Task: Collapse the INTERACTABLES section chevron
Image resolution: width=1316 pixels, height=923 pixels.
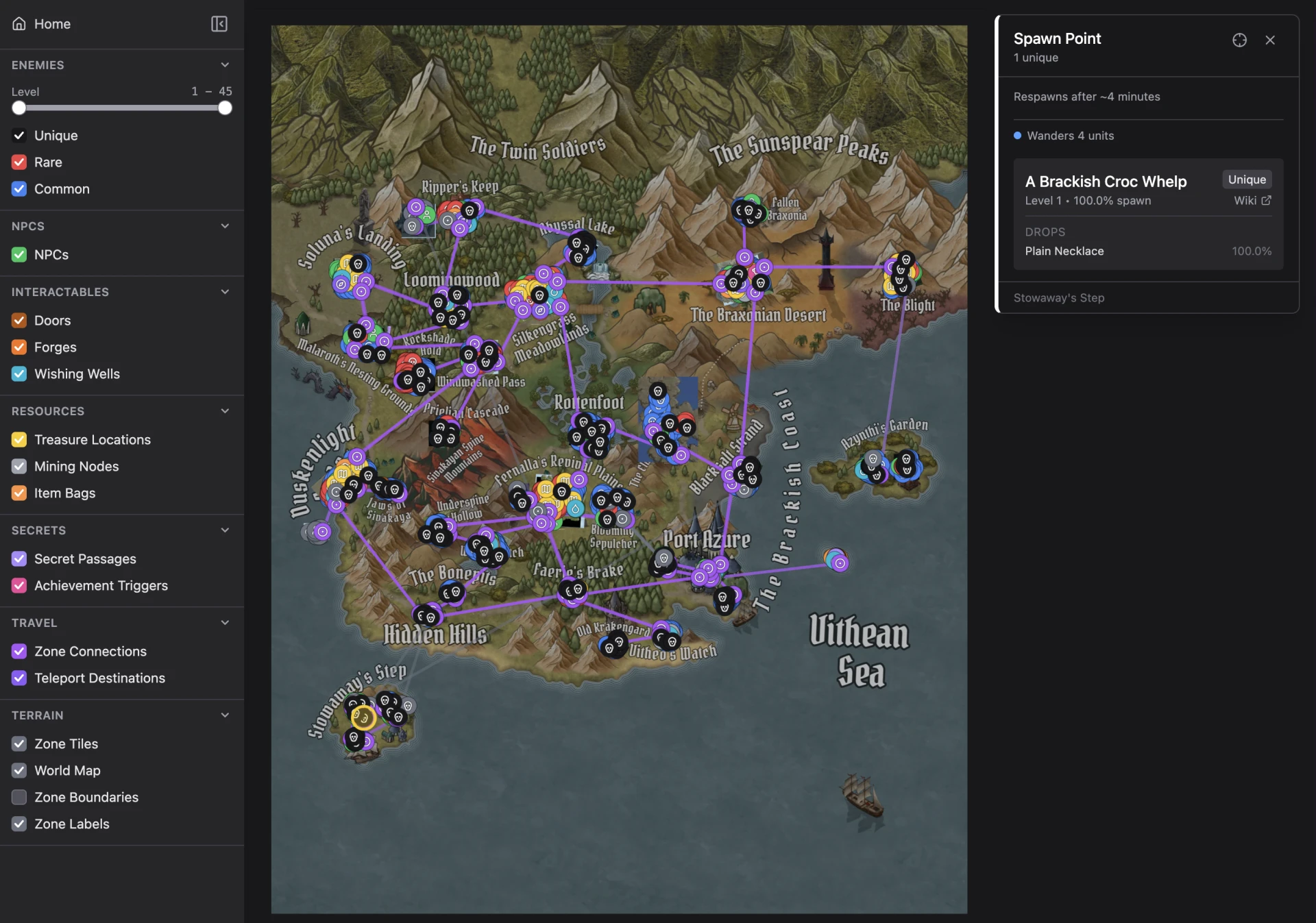Action: (225, 292)
